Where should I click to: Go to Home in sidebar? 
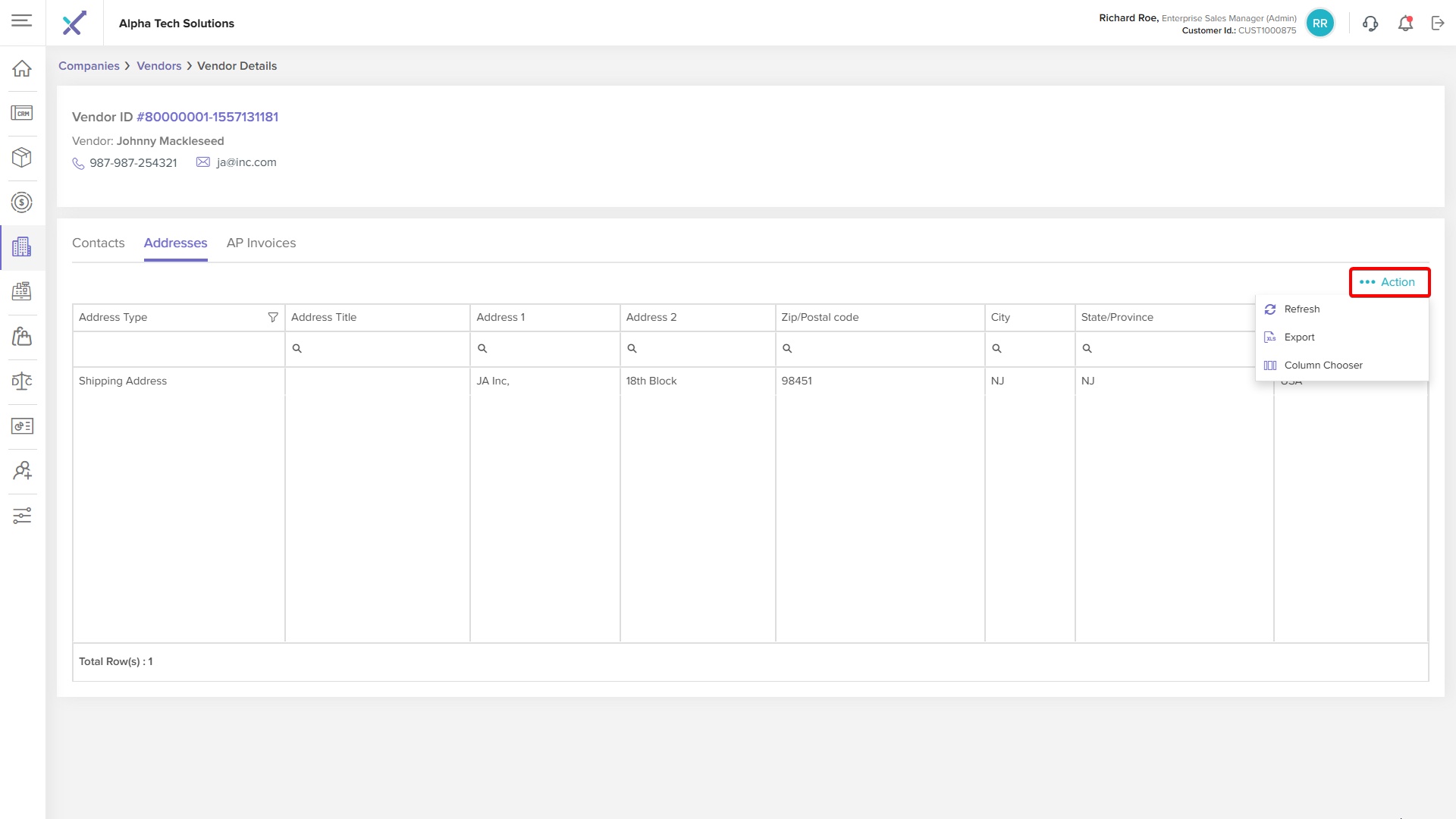[22, 68]
